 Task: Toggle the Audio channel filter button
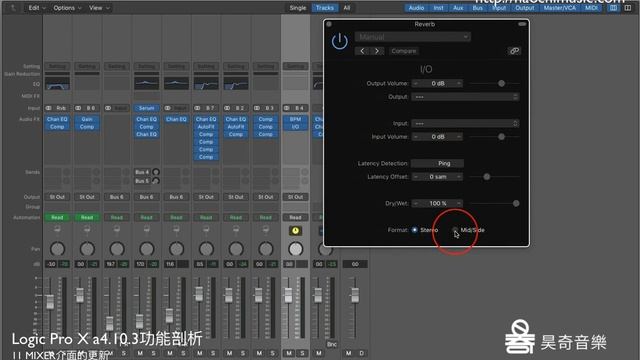coord(416,8)
